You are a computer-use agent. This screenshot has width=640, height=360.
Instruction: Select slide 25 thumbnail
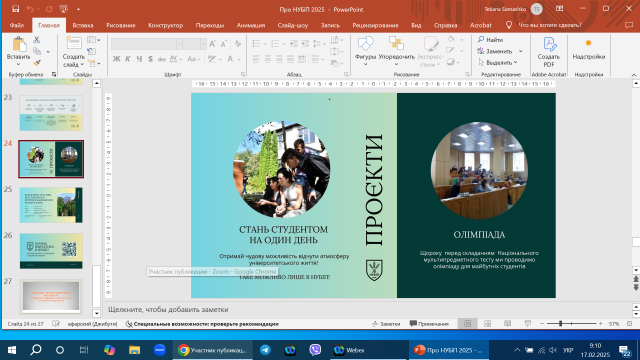click(x=51, y=205)
